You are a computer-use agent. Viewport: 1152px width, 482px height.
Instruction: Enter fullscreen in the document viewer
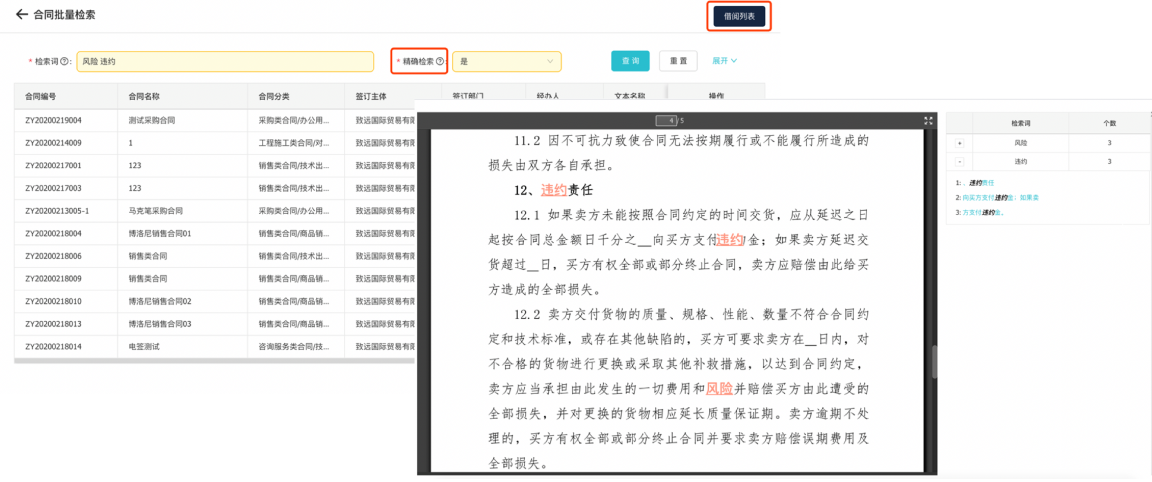(928, 121)
